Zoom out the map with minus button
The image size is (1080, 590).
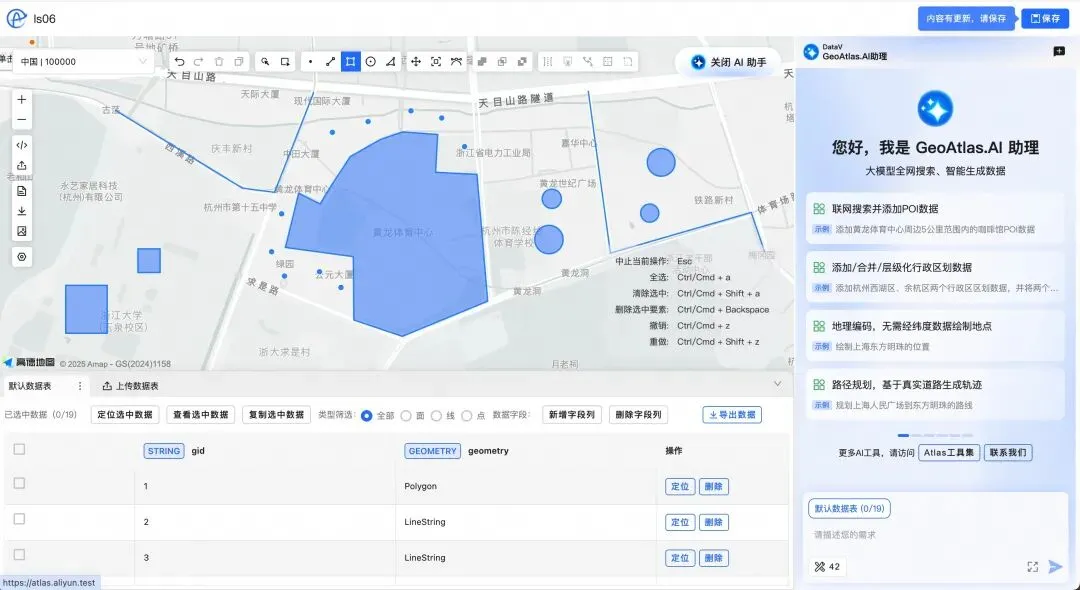pos(22,120)
